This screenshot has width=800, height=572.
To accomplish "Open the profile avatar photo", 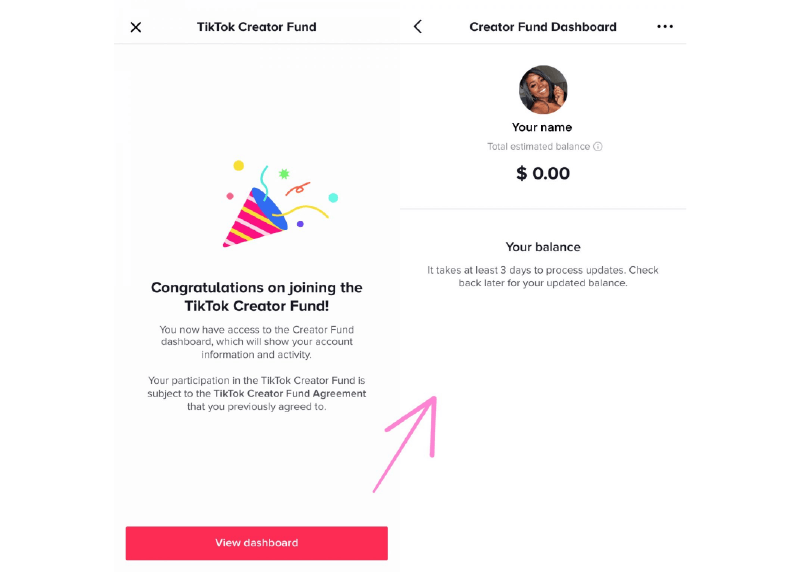I will point(543,90).
